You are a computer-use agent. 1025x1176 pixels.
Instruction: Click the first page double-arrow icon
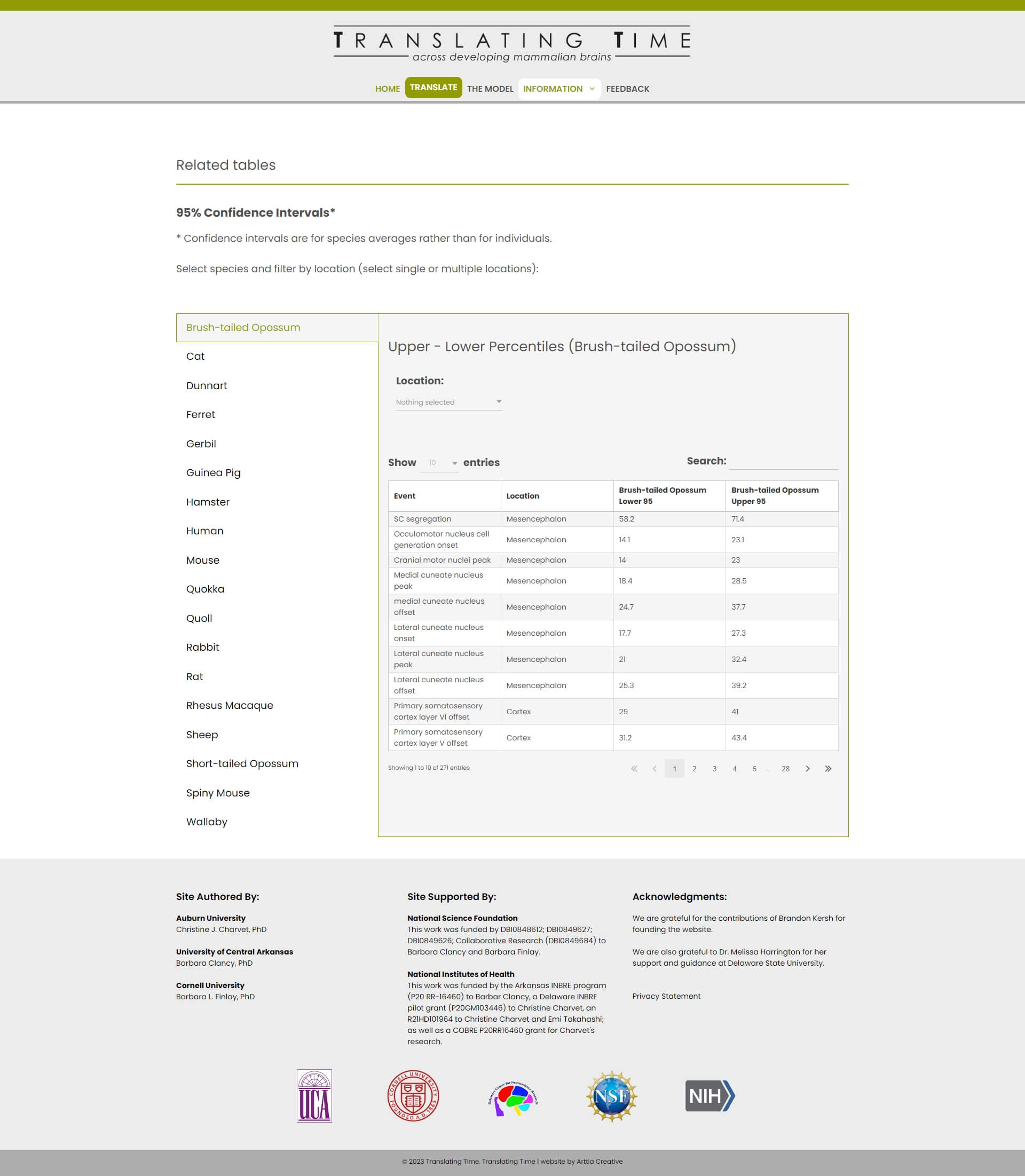(x=634, y=768)
